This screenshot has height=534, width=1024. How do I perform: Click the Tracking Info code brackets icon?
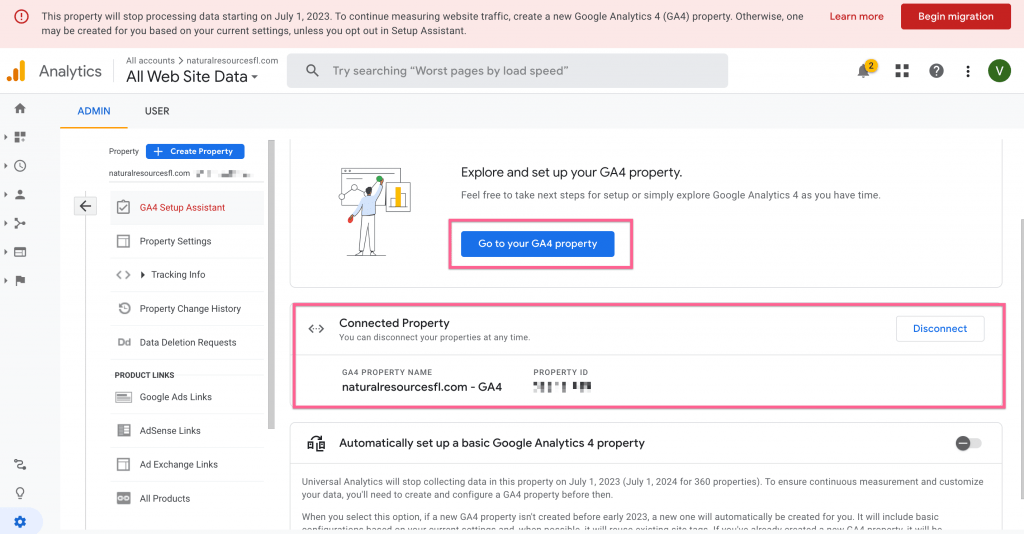pos(123,275)
